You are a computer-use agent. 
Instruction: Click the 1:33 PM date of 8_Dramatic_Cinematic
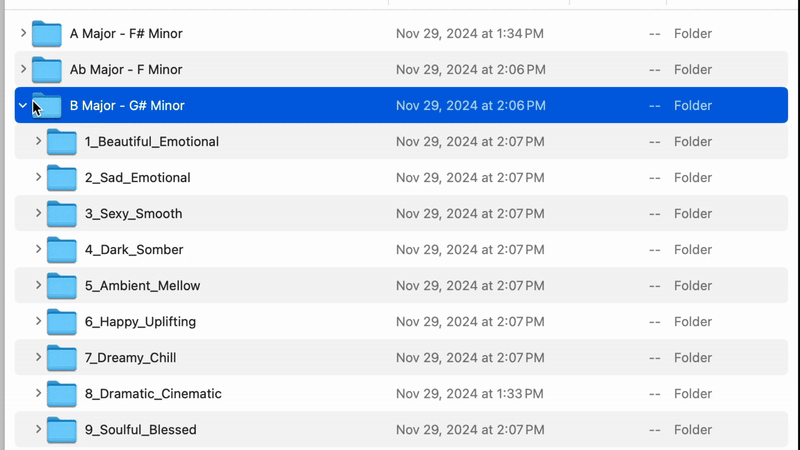pos(470,393)
